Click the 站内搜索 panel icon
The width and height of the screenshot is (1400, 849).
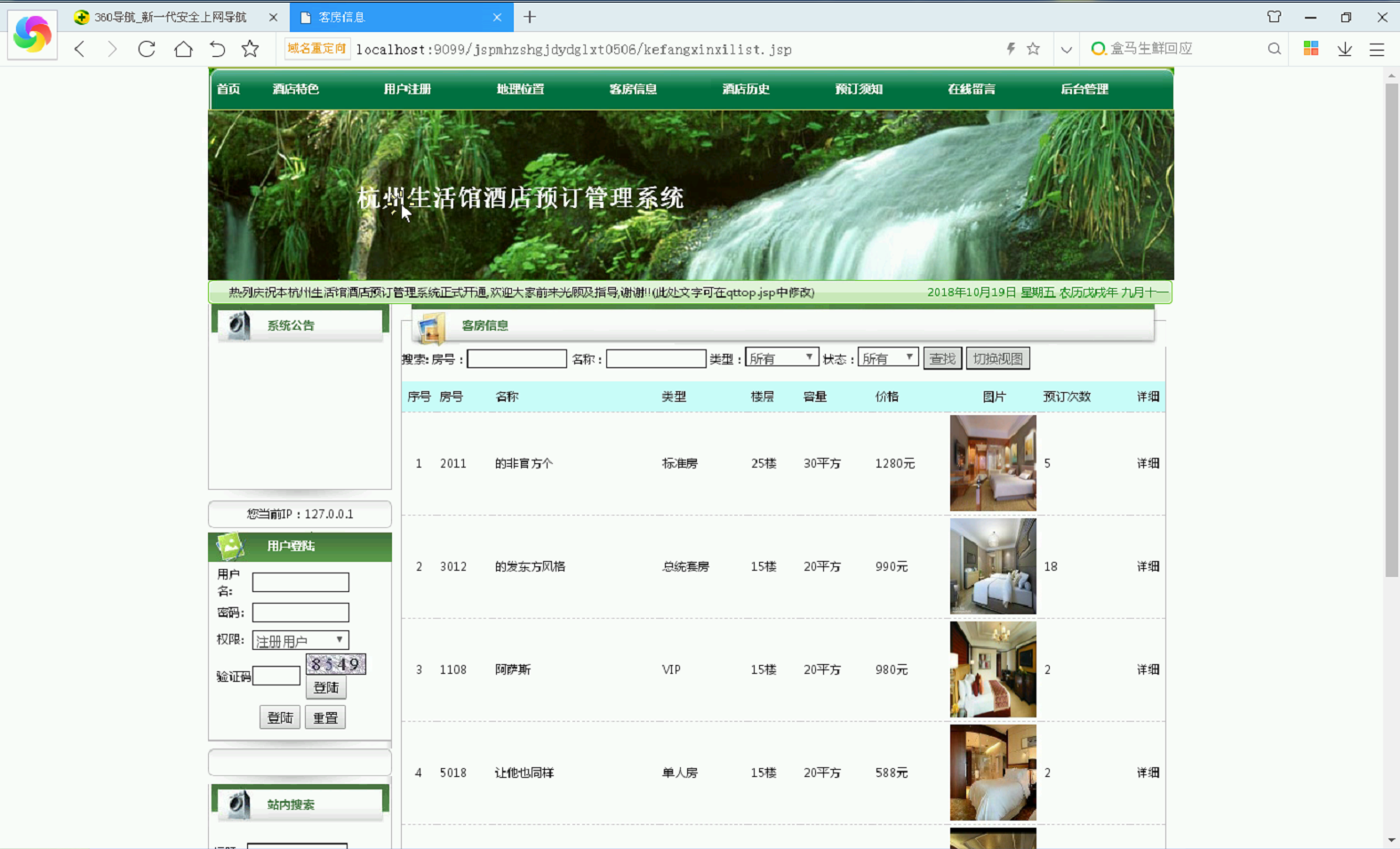pyautogui.click(x=238, y=805)
